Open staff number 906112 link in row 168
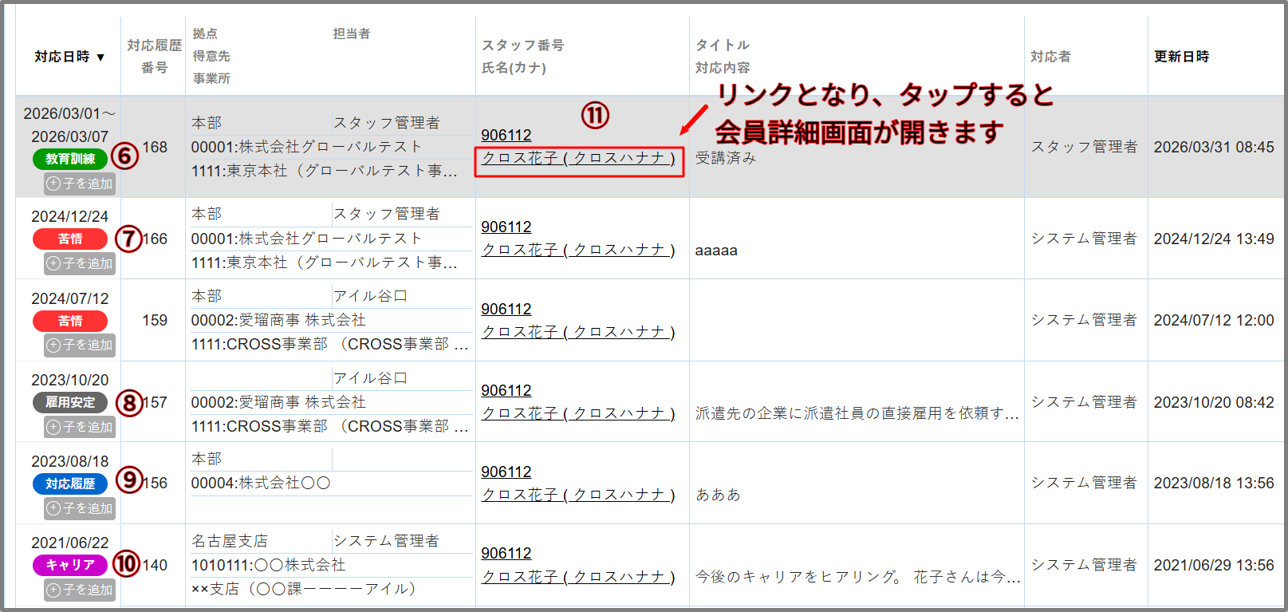1288x612 pixels. (x=506, y=135)
